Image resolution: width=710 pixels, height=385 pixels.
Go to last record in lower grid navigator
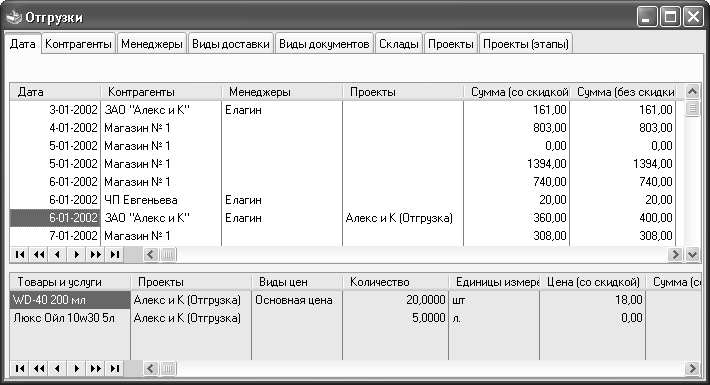point(115,368)
